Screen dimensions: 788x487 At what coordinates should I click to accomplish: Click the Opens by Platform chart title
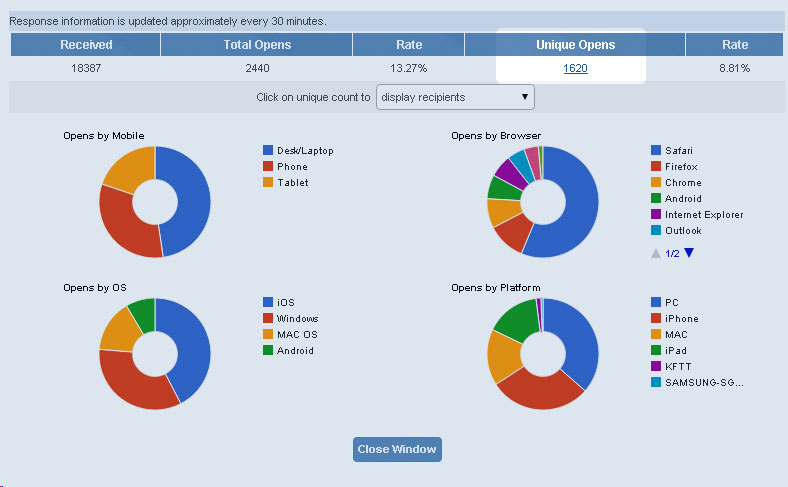coord(496,288)
